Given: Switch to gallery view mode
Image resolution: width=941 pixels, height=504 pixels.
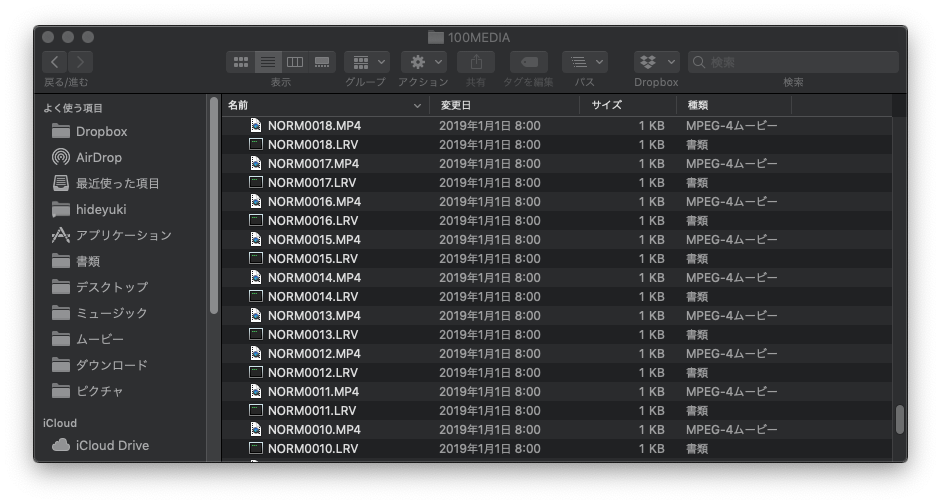Looking at the screenshot, I should click(x=322, y=62).
